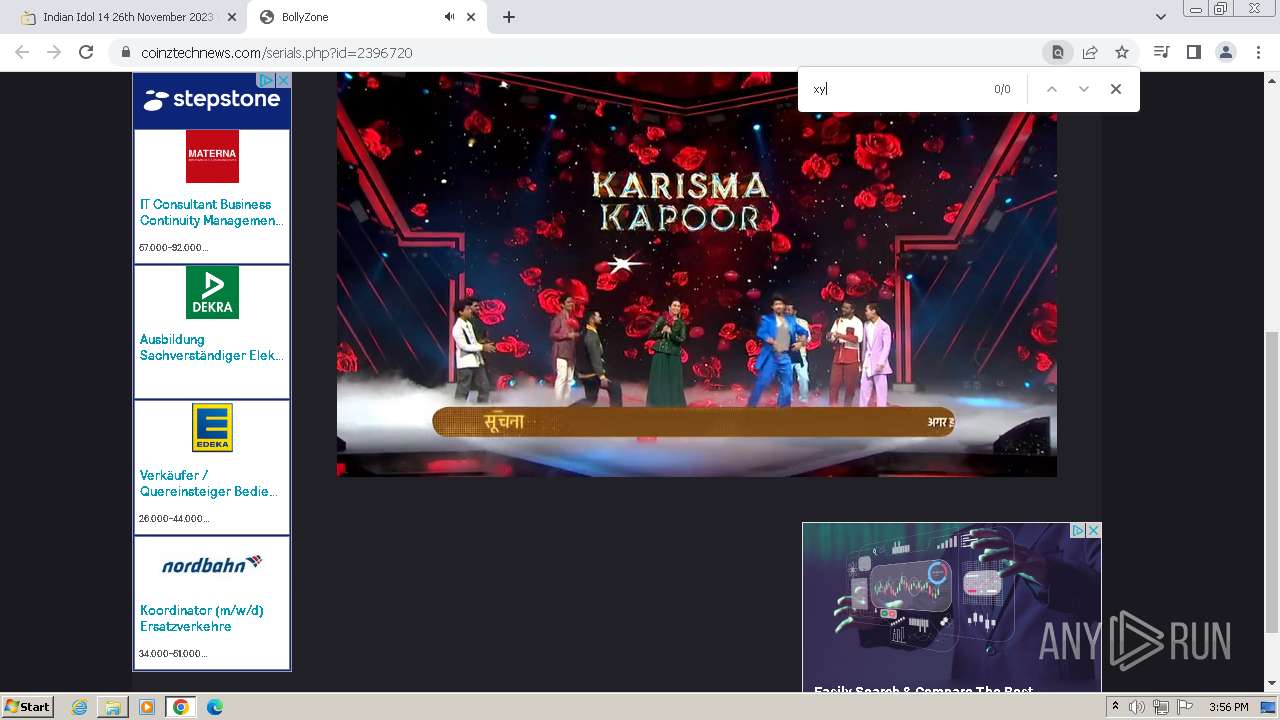The width and height of the screenshot is (1280, 720).
Task: Open IT Consultant Business Continuity job ad
Action: 210,212
